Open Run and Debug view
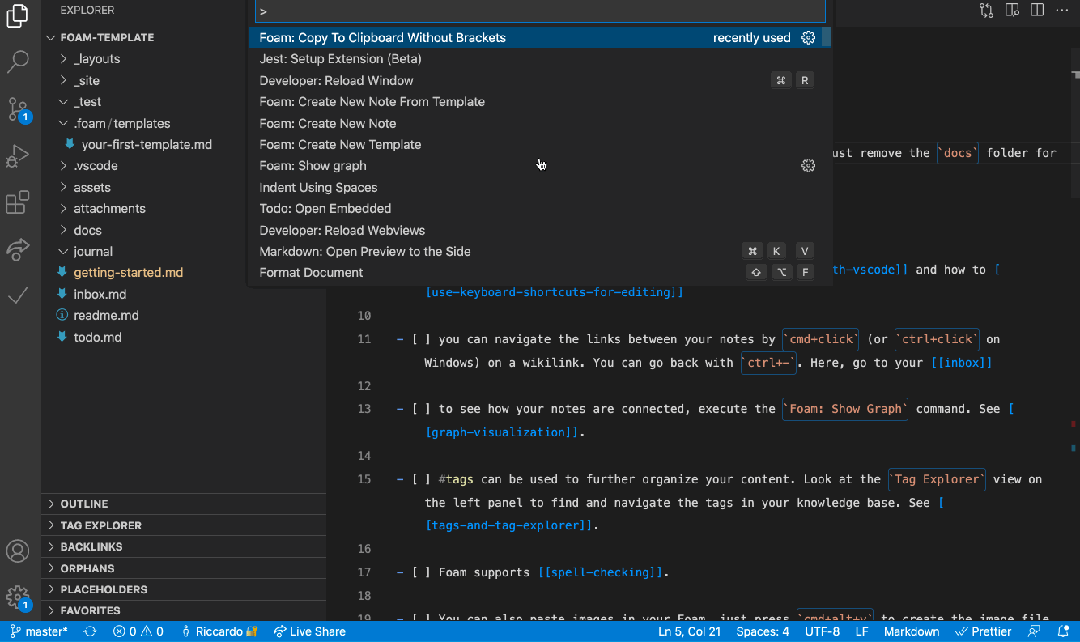This screenshot has height=642, width=1080. 18,156
